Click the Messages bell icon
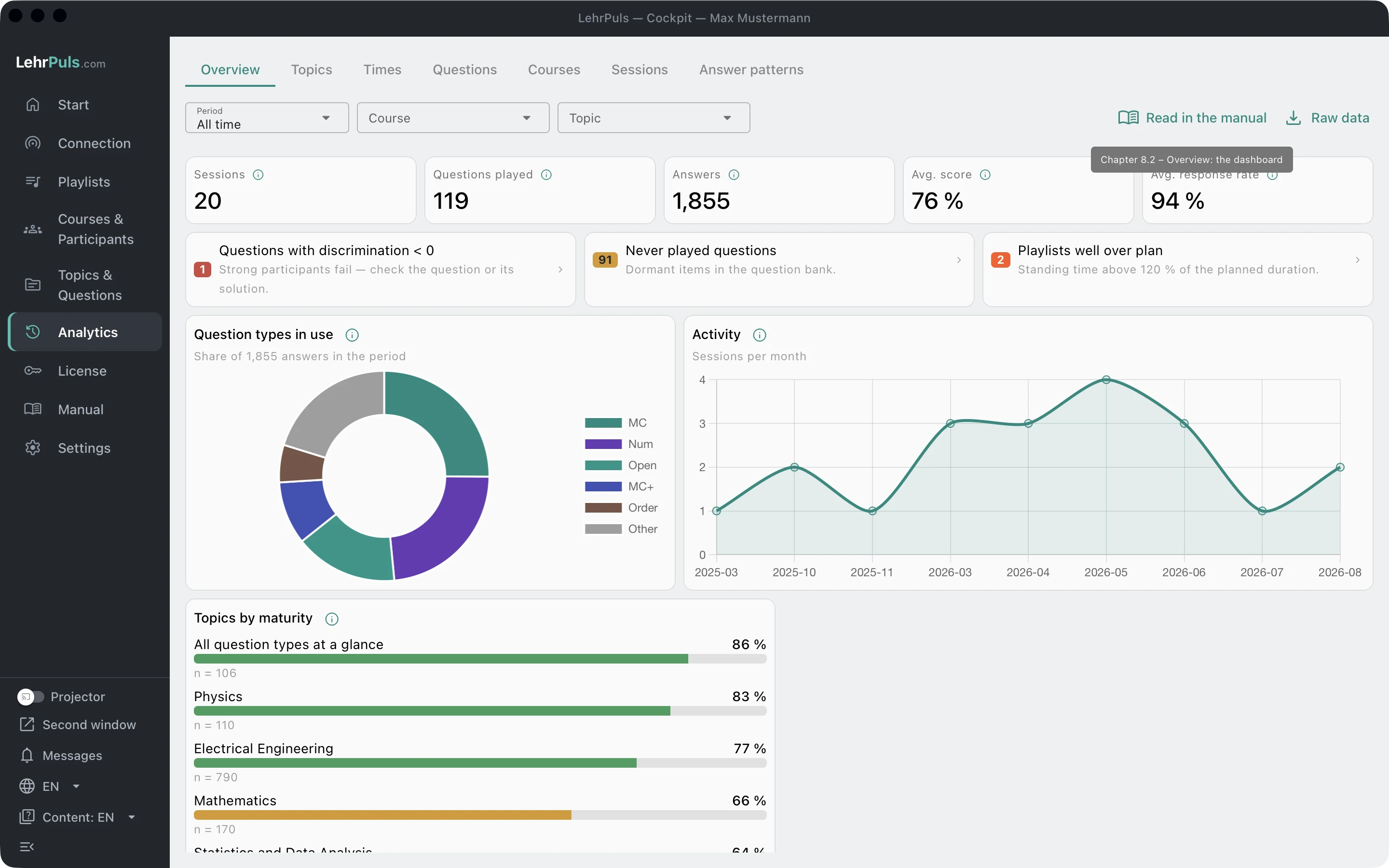 27,755
